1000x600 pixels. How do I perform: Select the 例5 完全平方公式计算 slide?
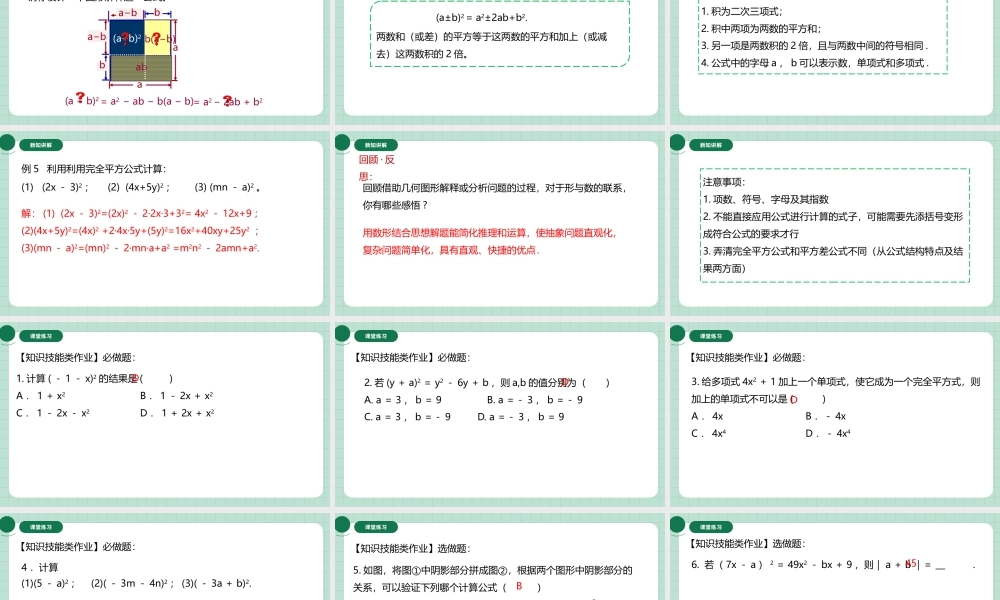[x=166, y=220]
